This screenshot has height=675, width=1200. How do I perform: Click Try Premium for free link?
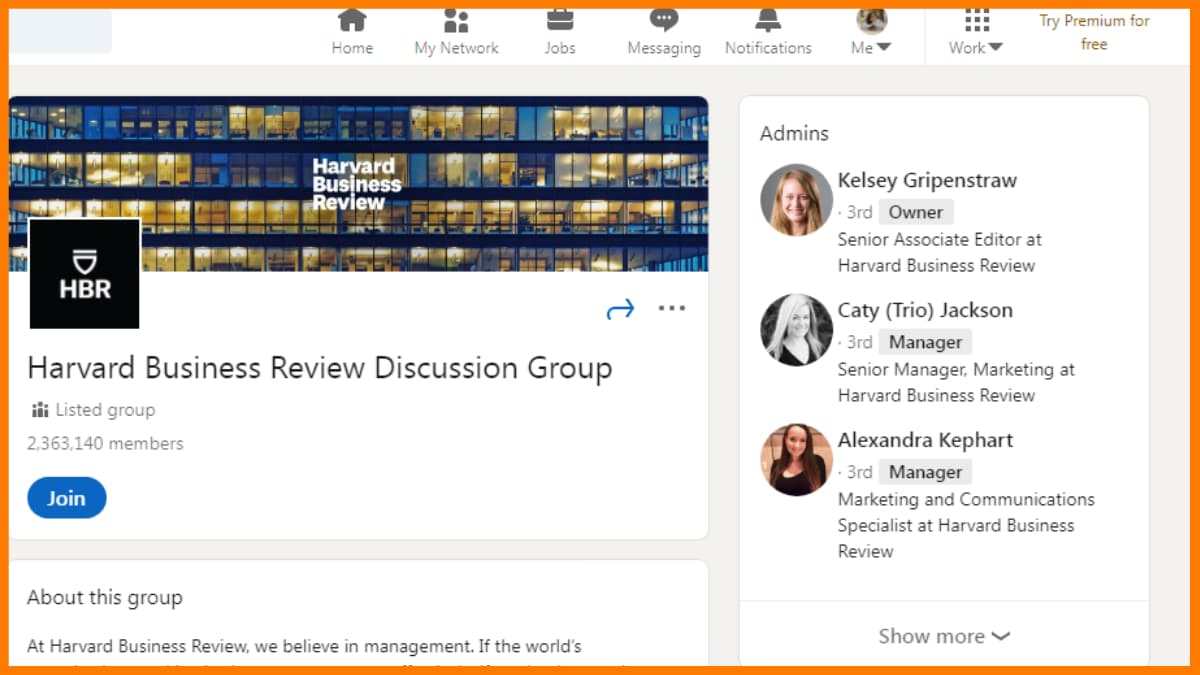click(1094, 32)
